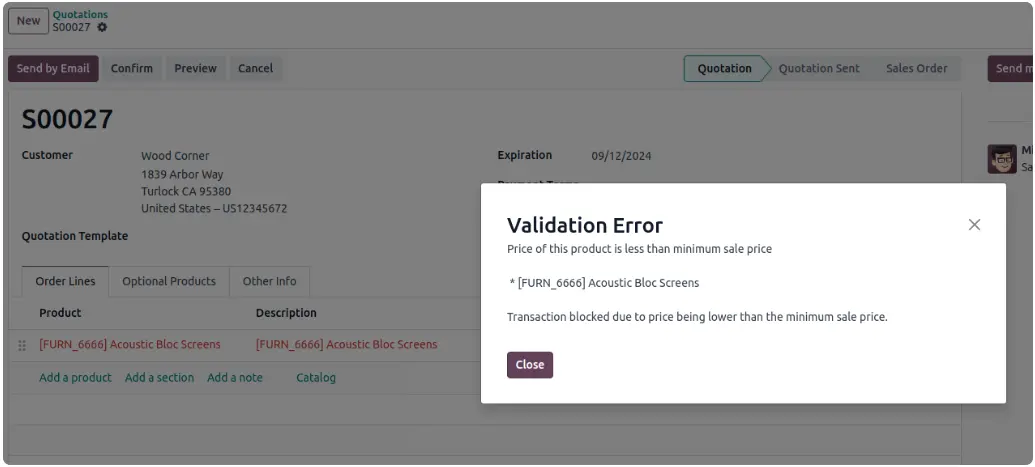Open the Quotations breadcrumb link
The height and width of the screenshot is (467, 1035).
pos(80,15)
